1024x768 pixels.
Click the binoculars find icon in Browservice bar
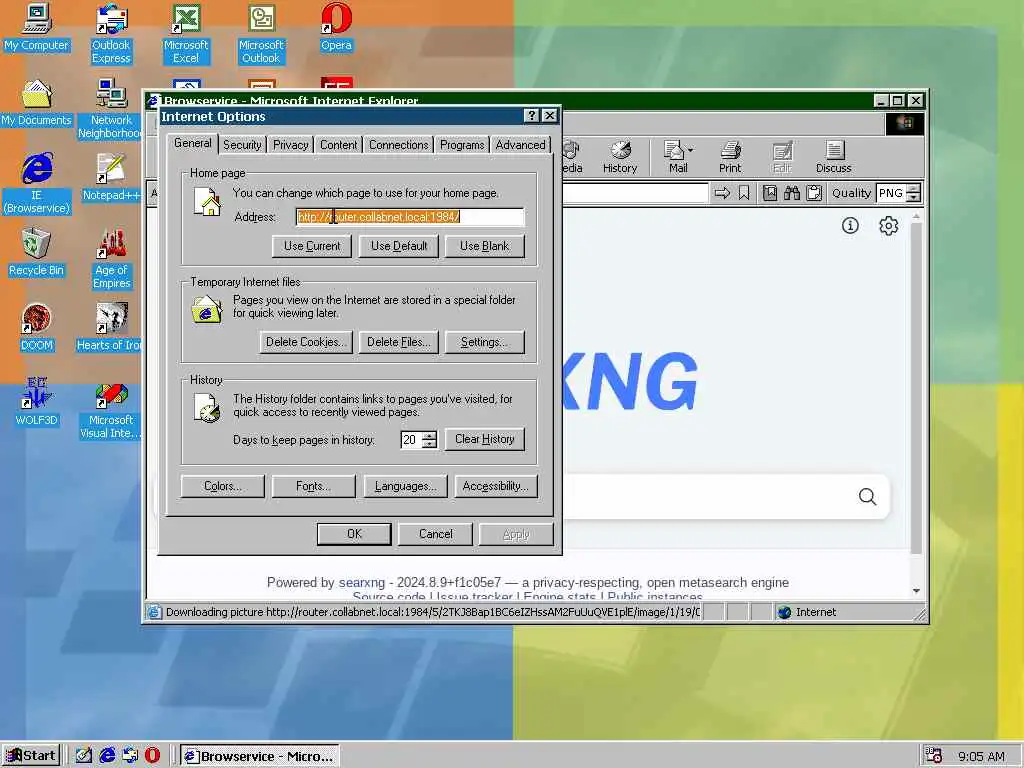click(x=792, y=193)
